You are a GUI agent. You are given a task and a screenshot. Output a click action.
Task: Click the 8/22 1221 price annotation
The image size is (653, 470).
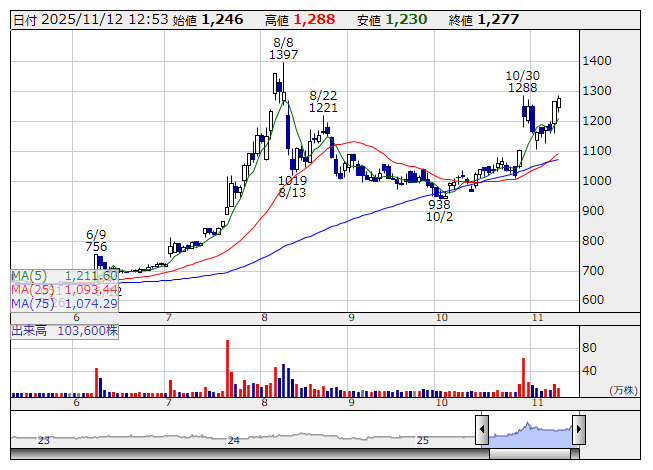click(x=322, y=100)
